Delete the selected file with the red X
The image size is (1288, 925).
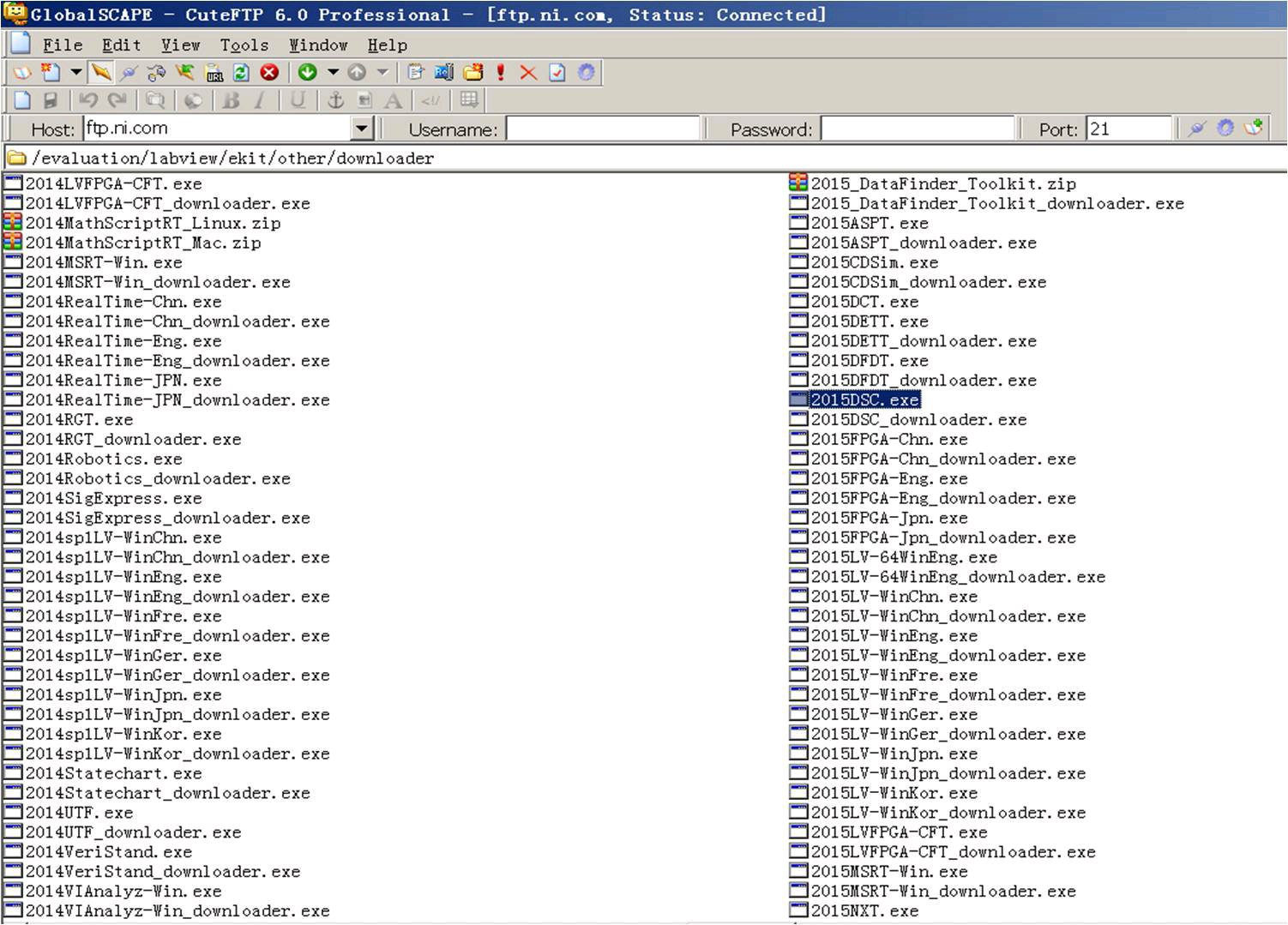(x=528, y=73)
